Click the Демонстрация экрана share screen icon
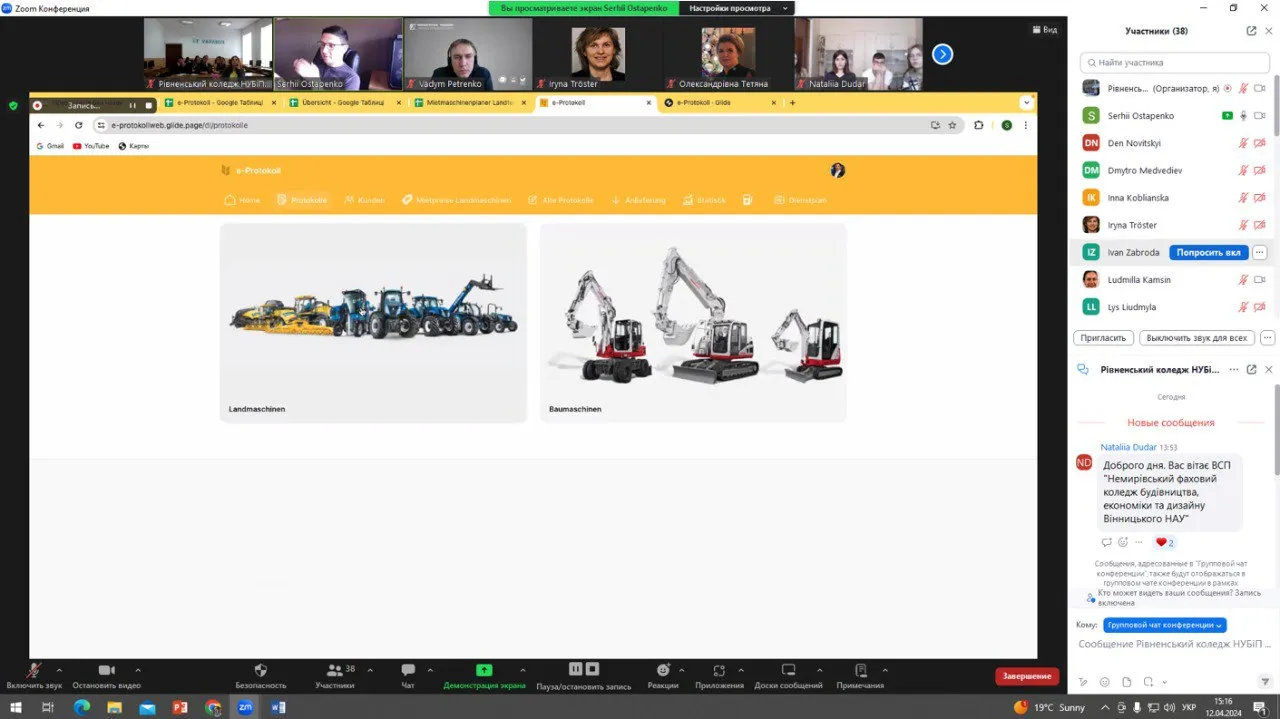The width and height of the screenshot is (1280, 719). (x=484, y=670)
